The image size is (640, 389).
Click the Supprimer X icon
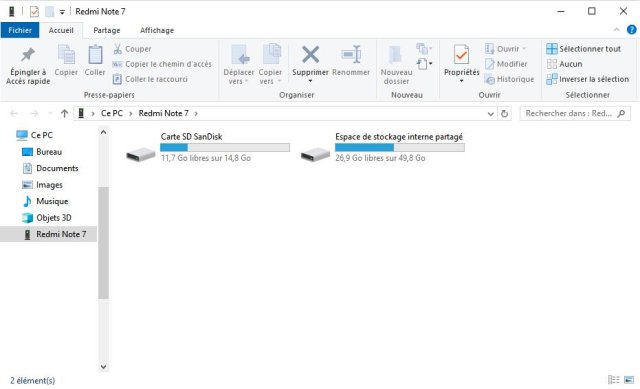310,54
